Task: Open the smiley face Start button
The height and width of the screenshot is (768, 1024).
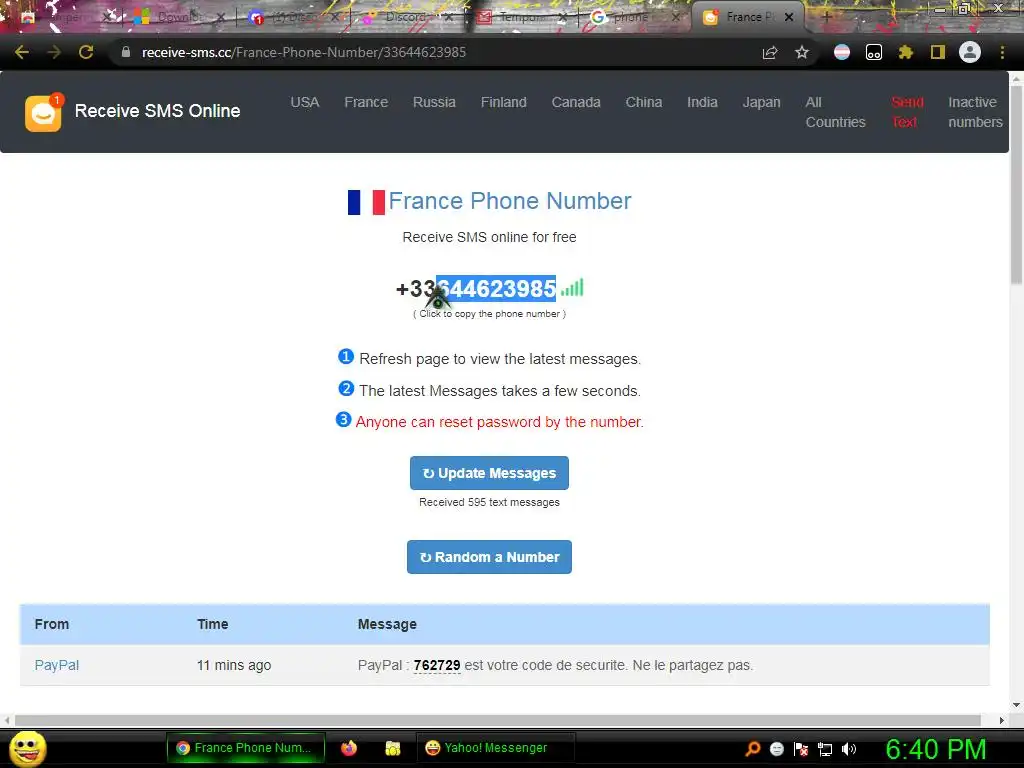Action: pyautogui.click(x=27, y=748)
